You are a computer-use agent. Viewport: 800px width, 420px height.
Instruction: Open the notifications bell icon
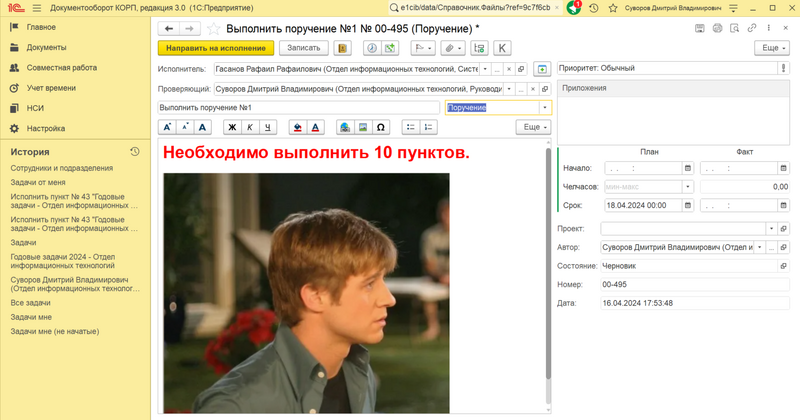[573, 8]
